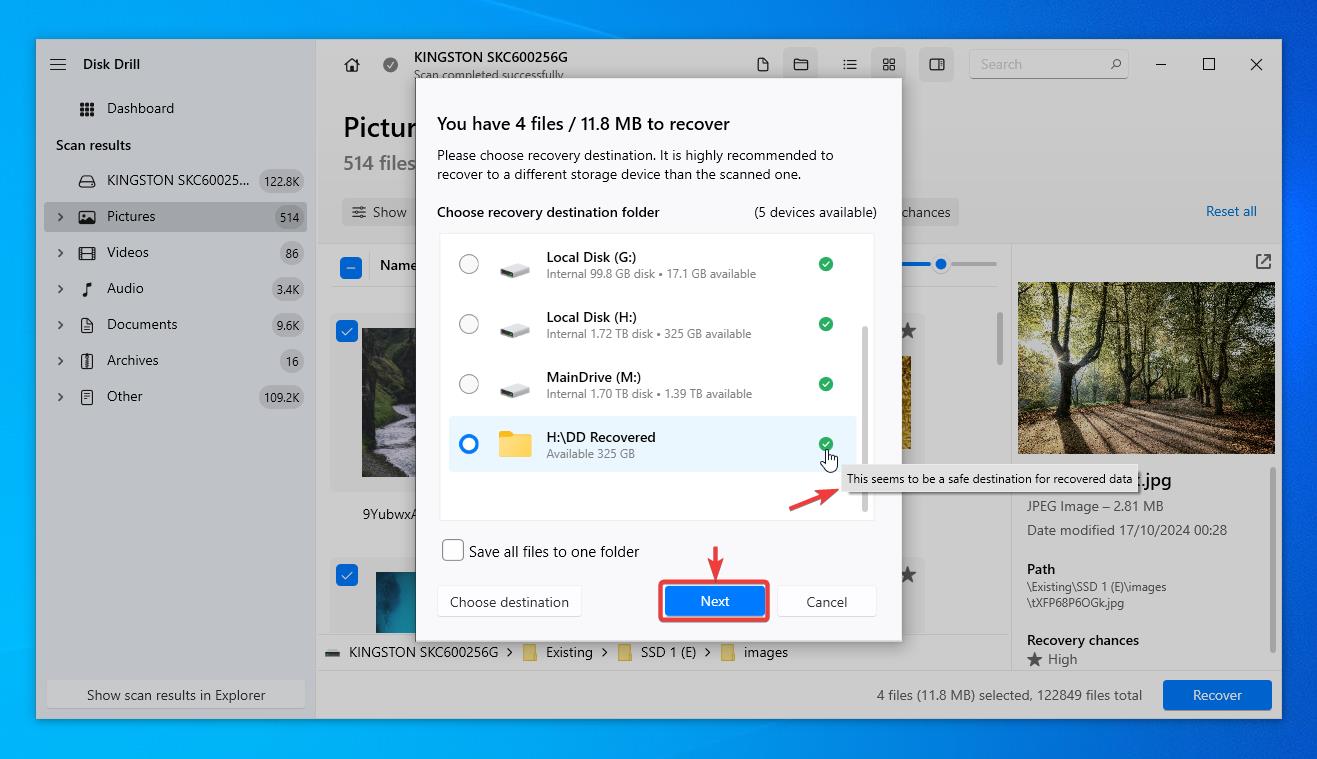Click the Pictures category icon
The image size is (1317, 759).
[x=87, y=217]
